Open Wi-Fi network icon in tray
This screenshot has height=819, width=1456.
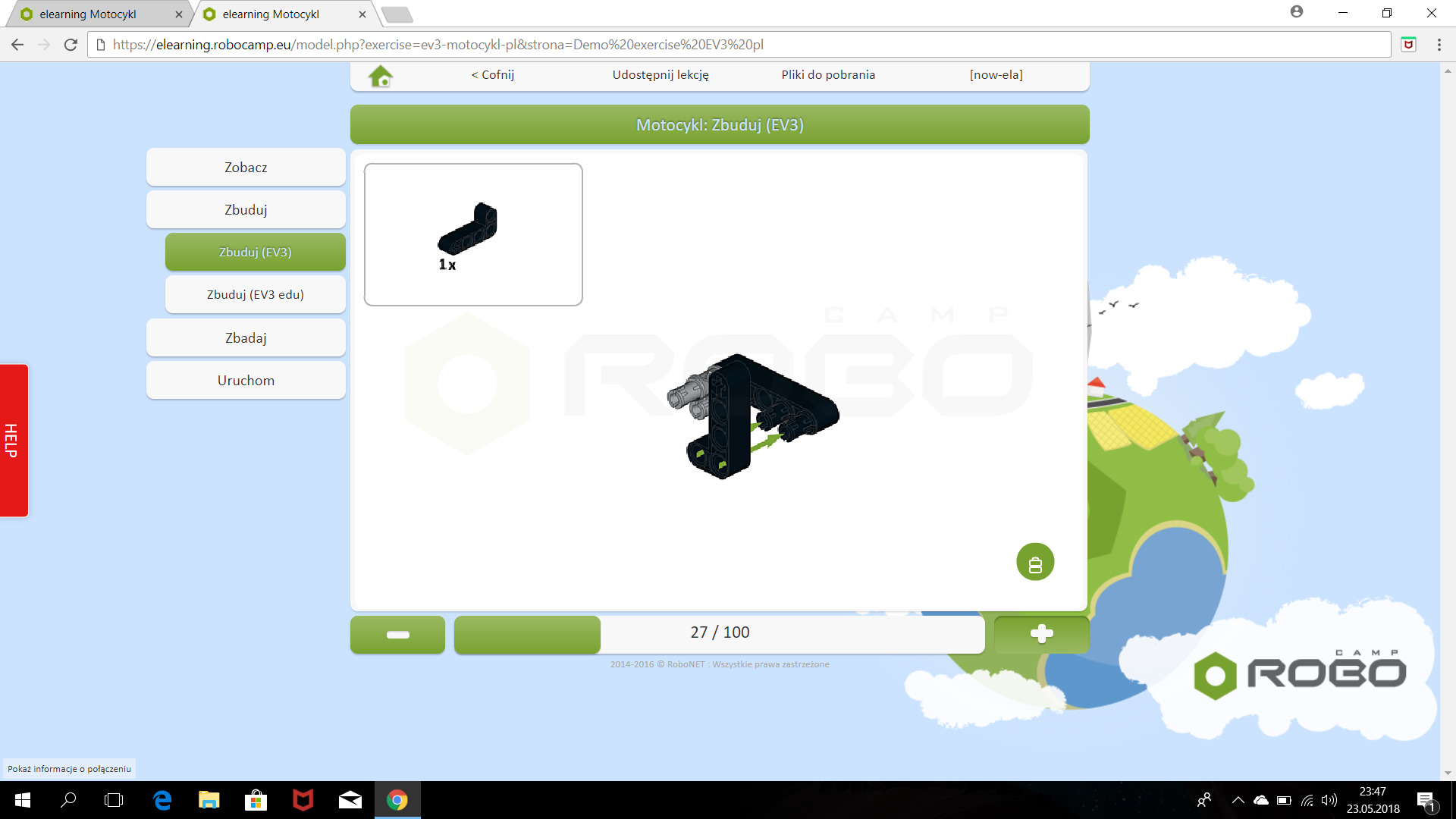(x=1307, y=800)
